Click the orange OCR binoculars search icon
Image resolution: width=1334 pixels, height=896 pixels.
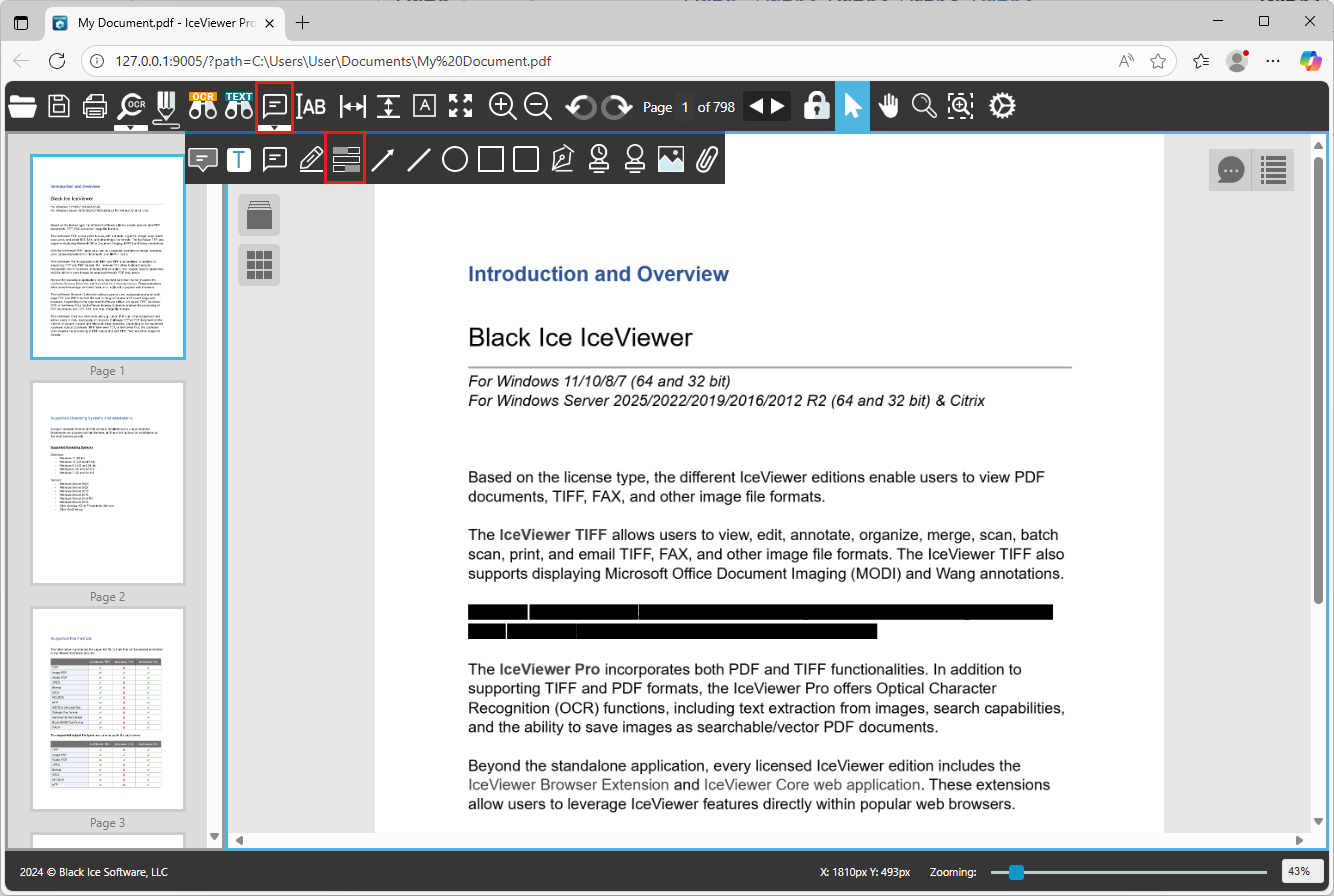(x=203, y=106)
